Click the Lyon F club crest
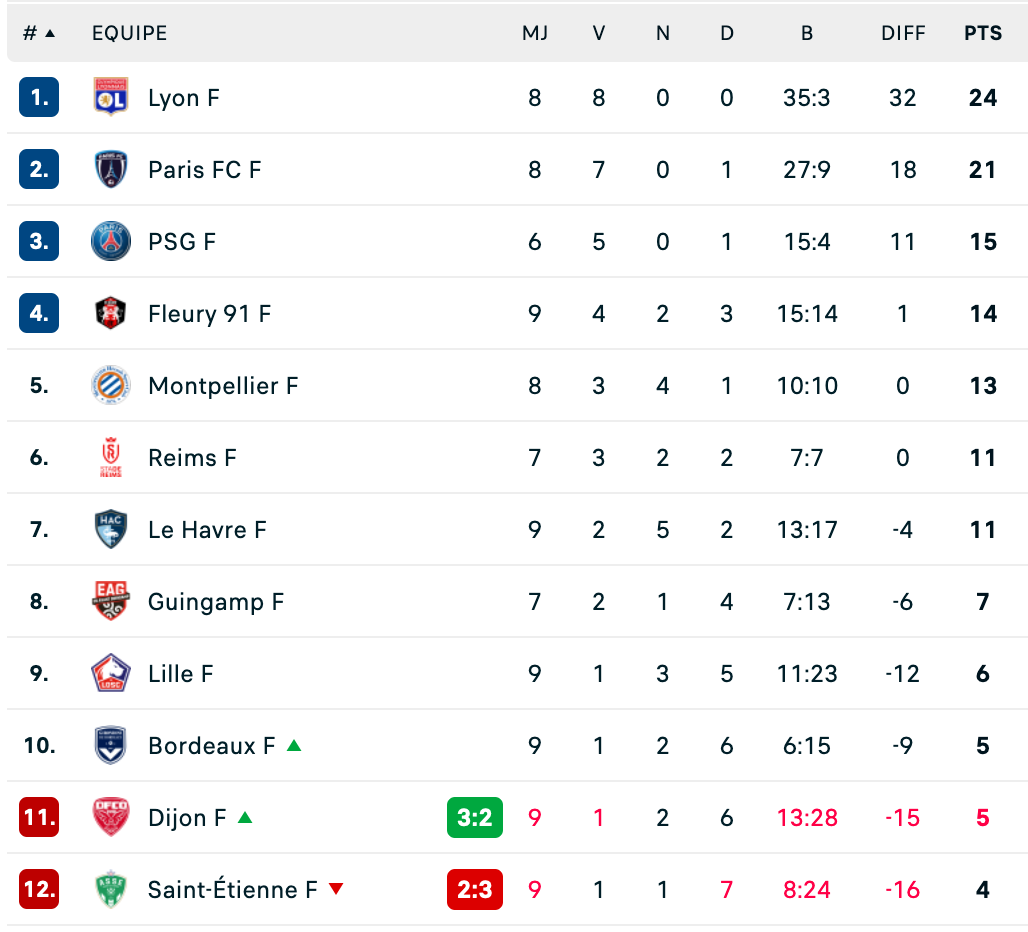Viewport: 1028px width, 932px height. click(111, 97)
